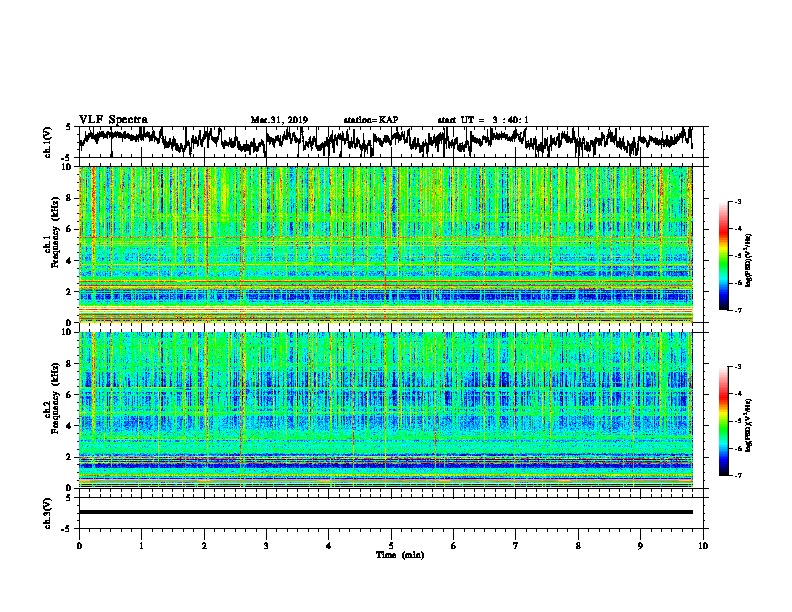Click the ch.1 spectrogram panel

pos(386,244)
